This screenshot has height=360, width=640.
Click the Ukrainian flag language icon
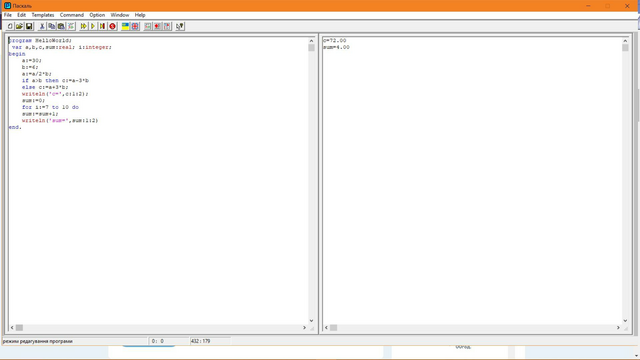(125, 26)
